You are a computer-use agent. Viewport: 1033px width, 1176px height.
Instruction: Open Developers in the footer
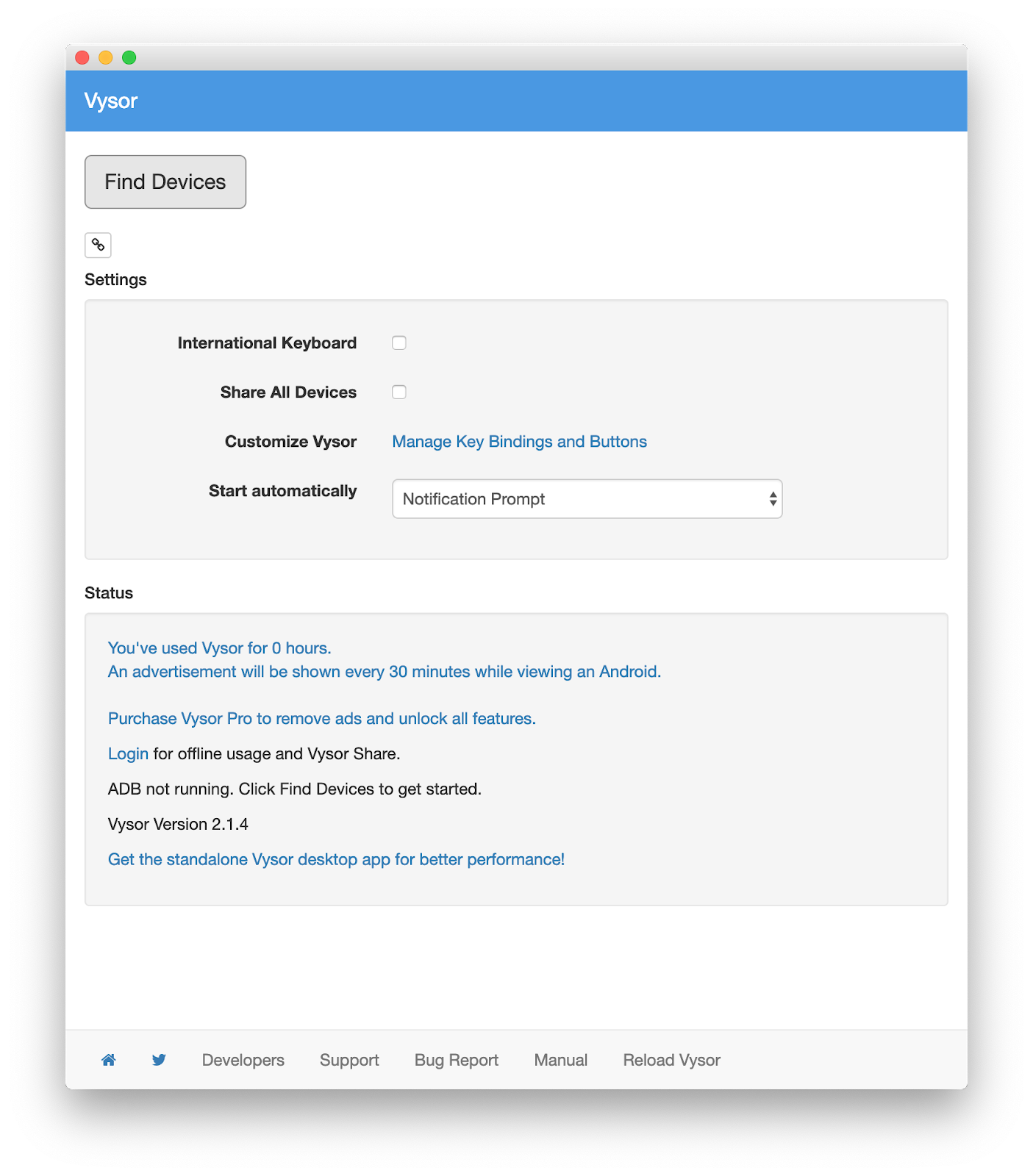coord(243,1060)
